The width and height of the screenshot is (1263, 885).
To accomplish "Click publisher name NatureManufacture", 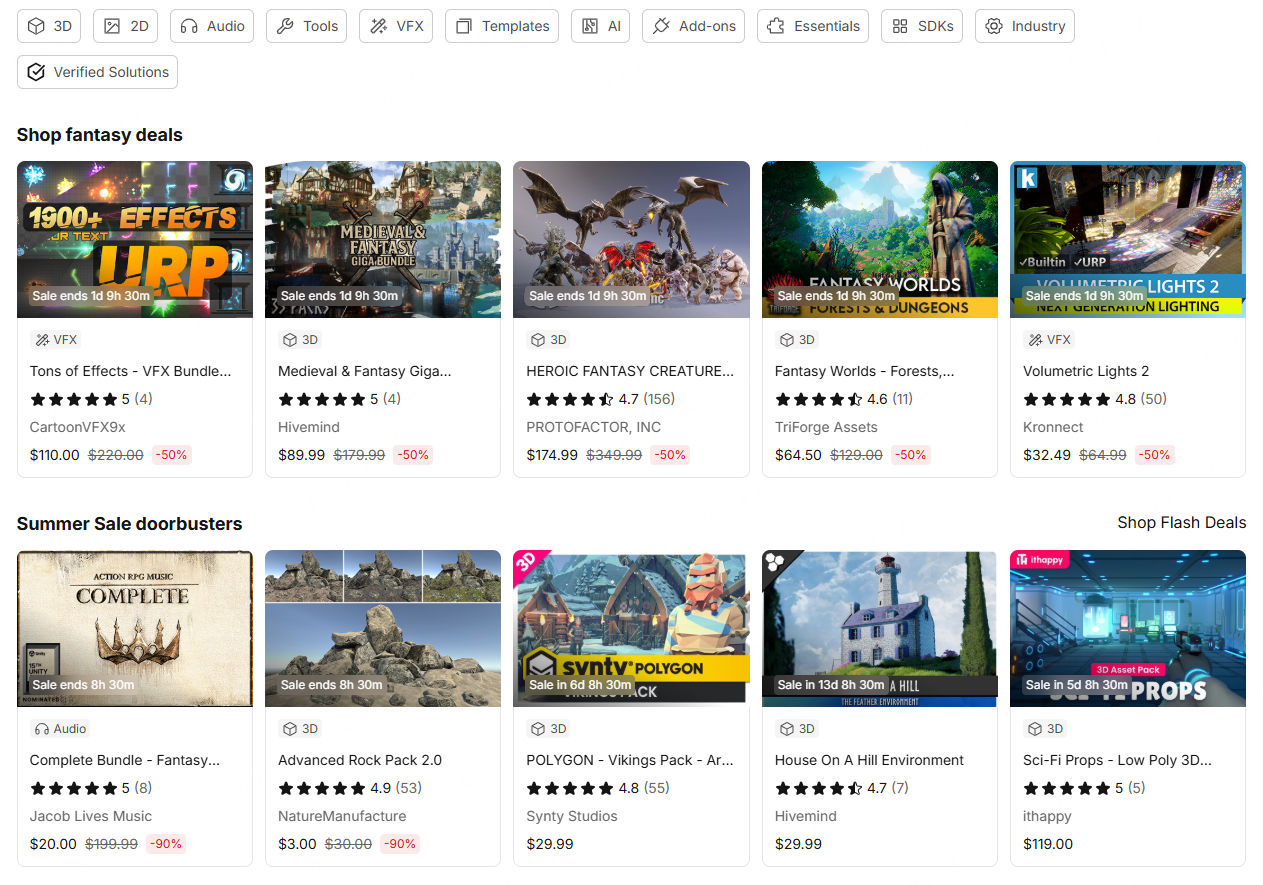I will [342, 816].
